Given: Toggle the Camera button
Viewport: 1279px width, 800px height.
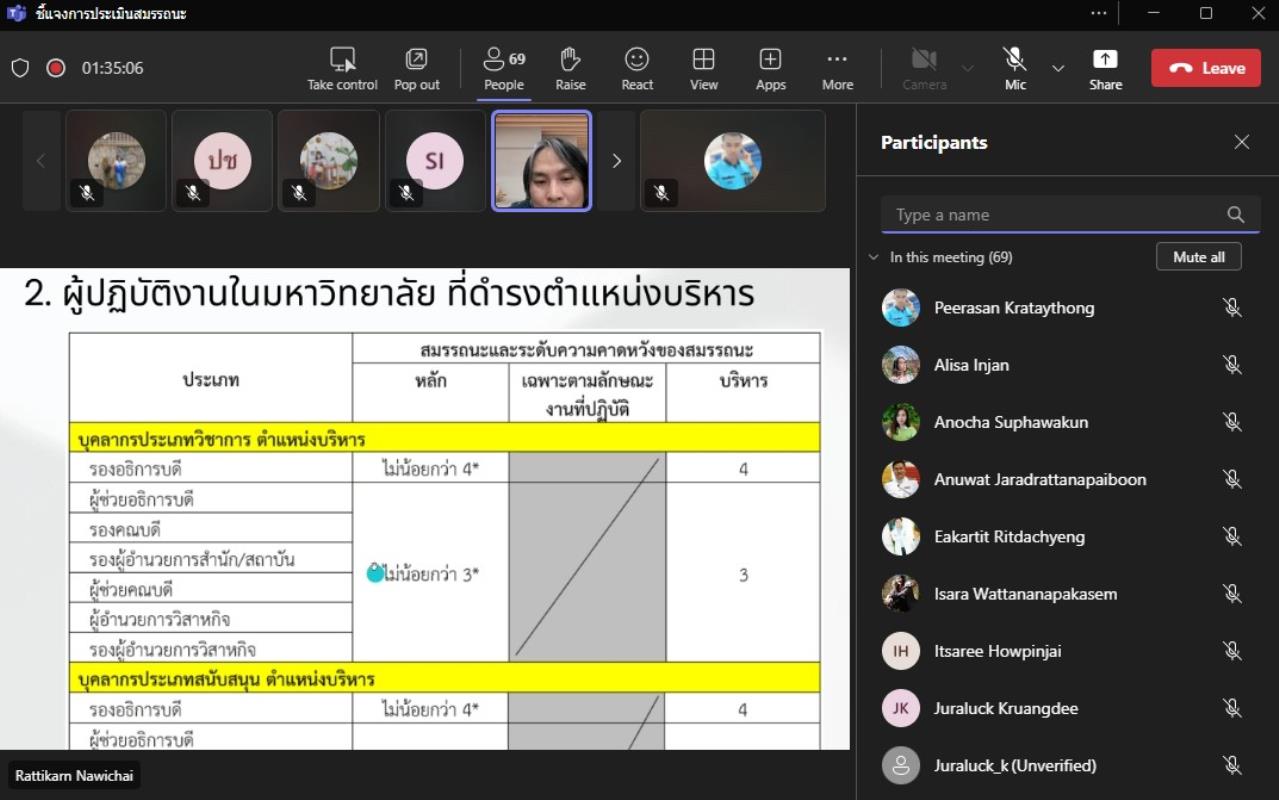Looking at the screenshot, I should 924,59.
